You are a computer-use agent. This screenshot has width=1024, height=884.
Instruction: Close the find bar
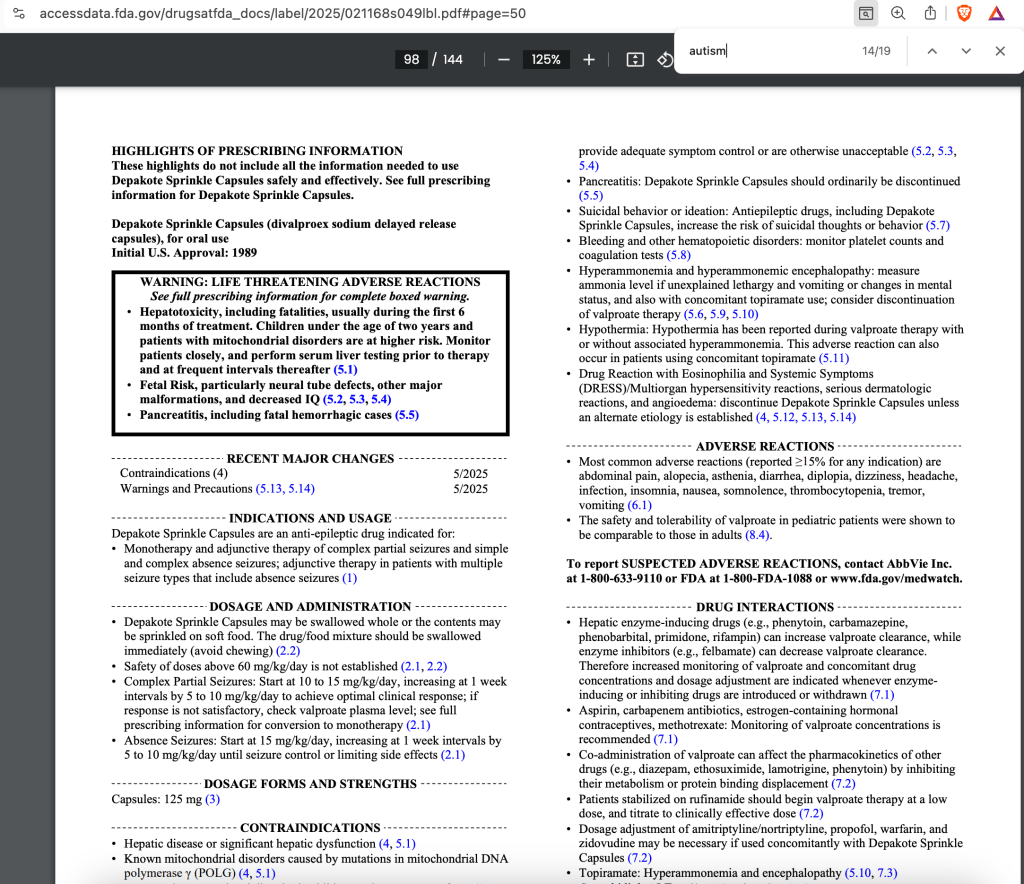pos(1000,51)
